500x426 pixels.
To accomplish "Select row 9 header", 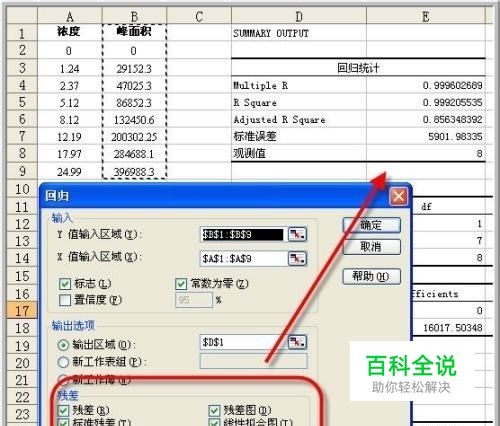I will point(22,171).
